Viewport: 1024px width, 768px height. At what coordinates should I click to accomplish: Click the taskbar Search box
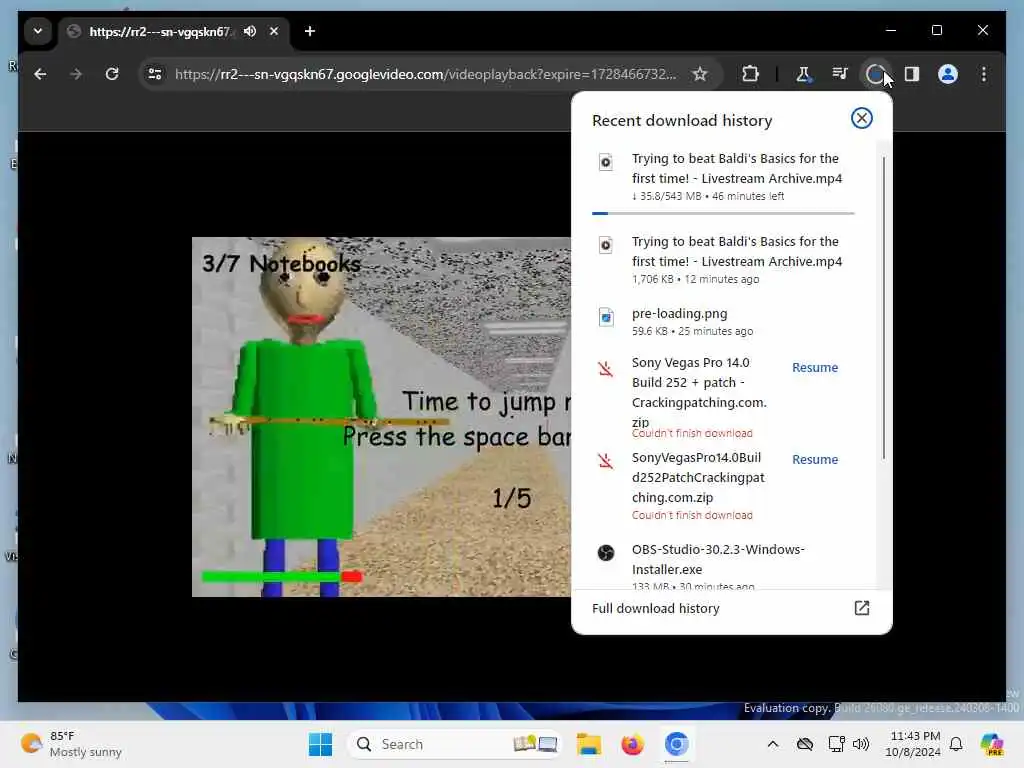coord(455,744)
